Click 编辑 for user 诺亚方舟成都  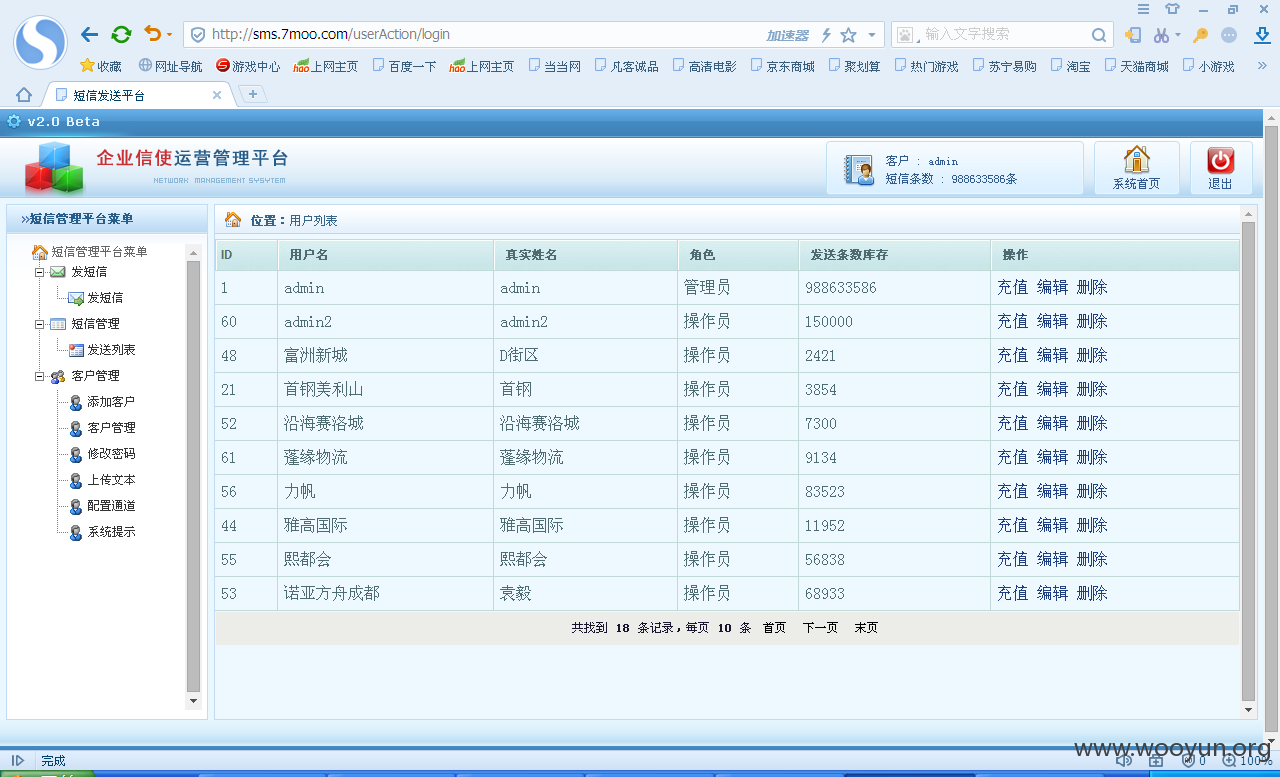point(1052,593)
